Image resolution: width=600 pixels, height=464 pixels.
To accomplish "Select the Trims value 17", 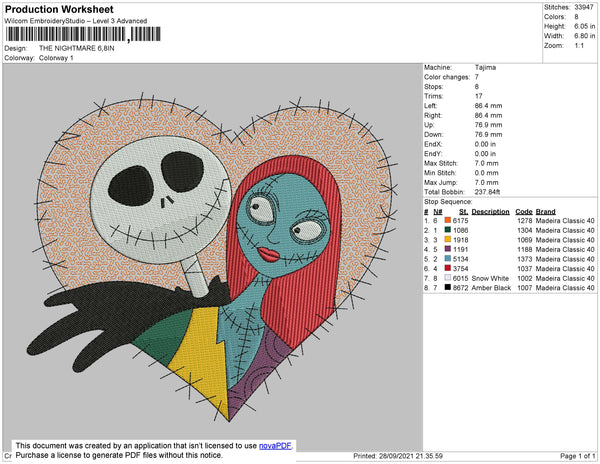I will coord(479,96).
